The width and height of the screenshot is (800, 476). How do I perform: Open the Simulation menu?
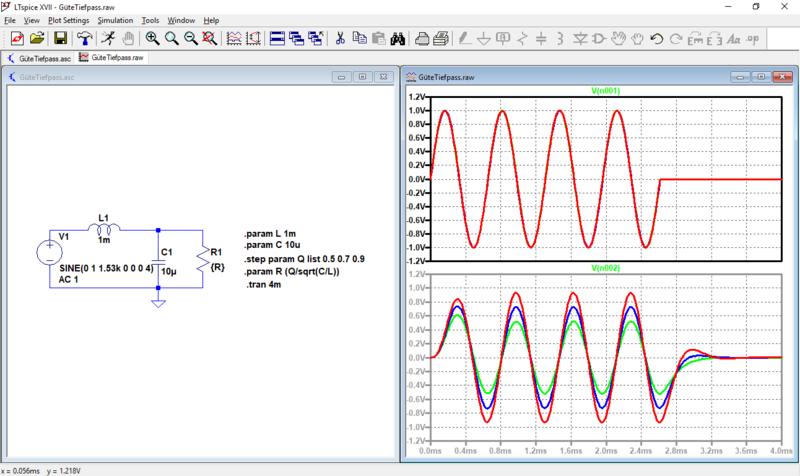115,20
